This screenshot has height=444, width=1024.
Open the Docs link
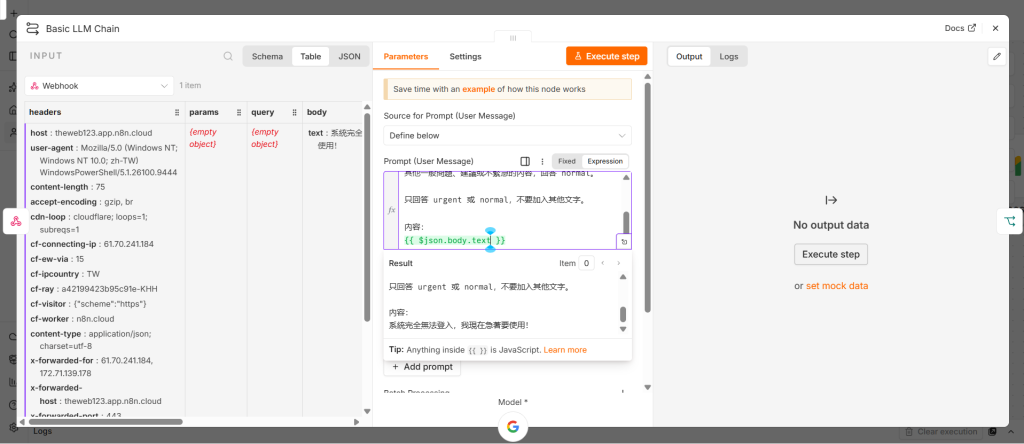point(960,28)
